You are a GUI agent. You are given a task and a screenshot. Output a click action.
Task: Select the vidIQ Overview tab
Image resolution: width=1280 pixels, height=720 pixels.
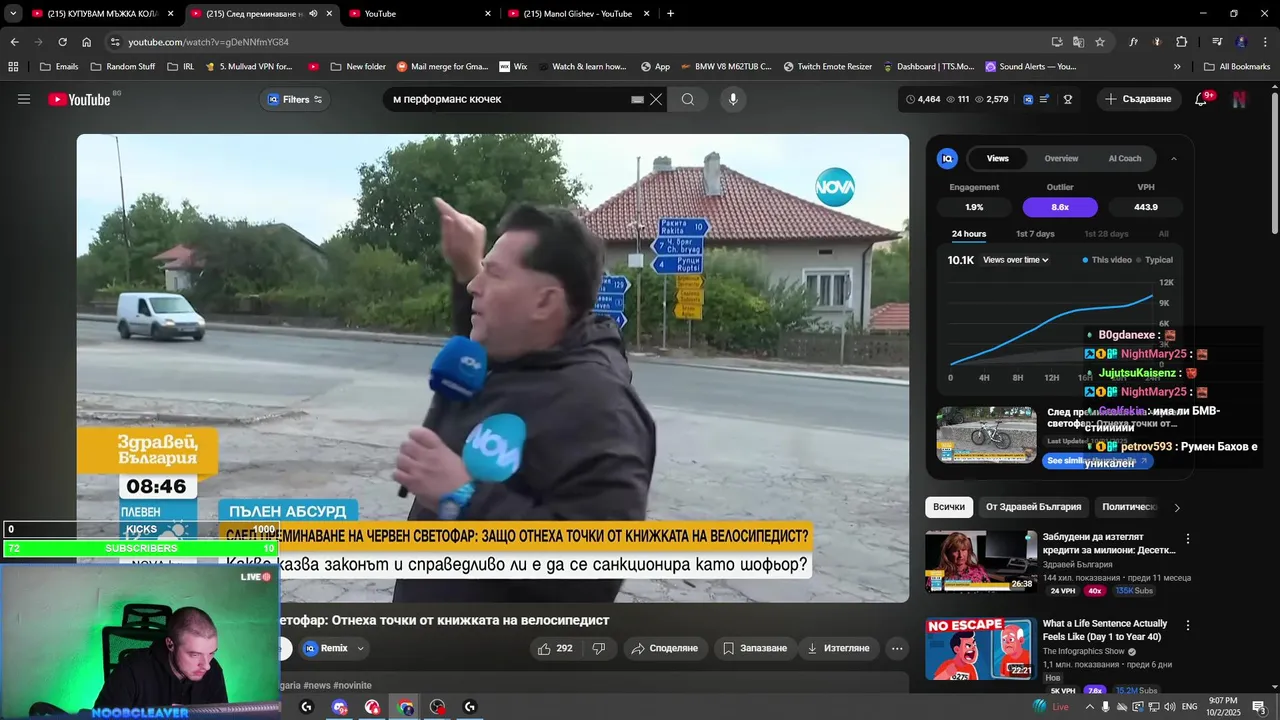pyautogui.click(x=1061, y=158)
